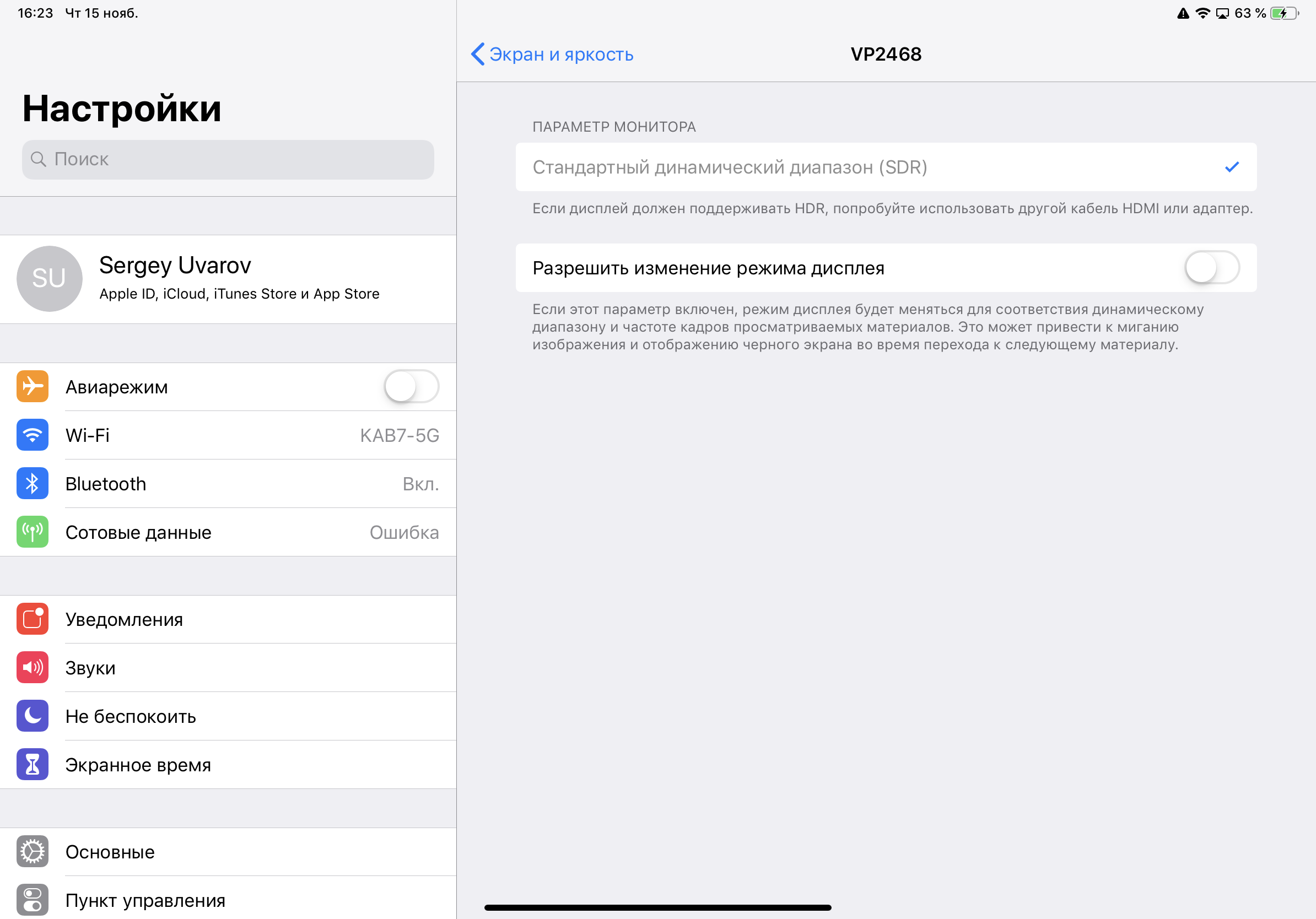Tap the green cellular data icon
This screenshot has width=1316, height=919.
(32, 532)
